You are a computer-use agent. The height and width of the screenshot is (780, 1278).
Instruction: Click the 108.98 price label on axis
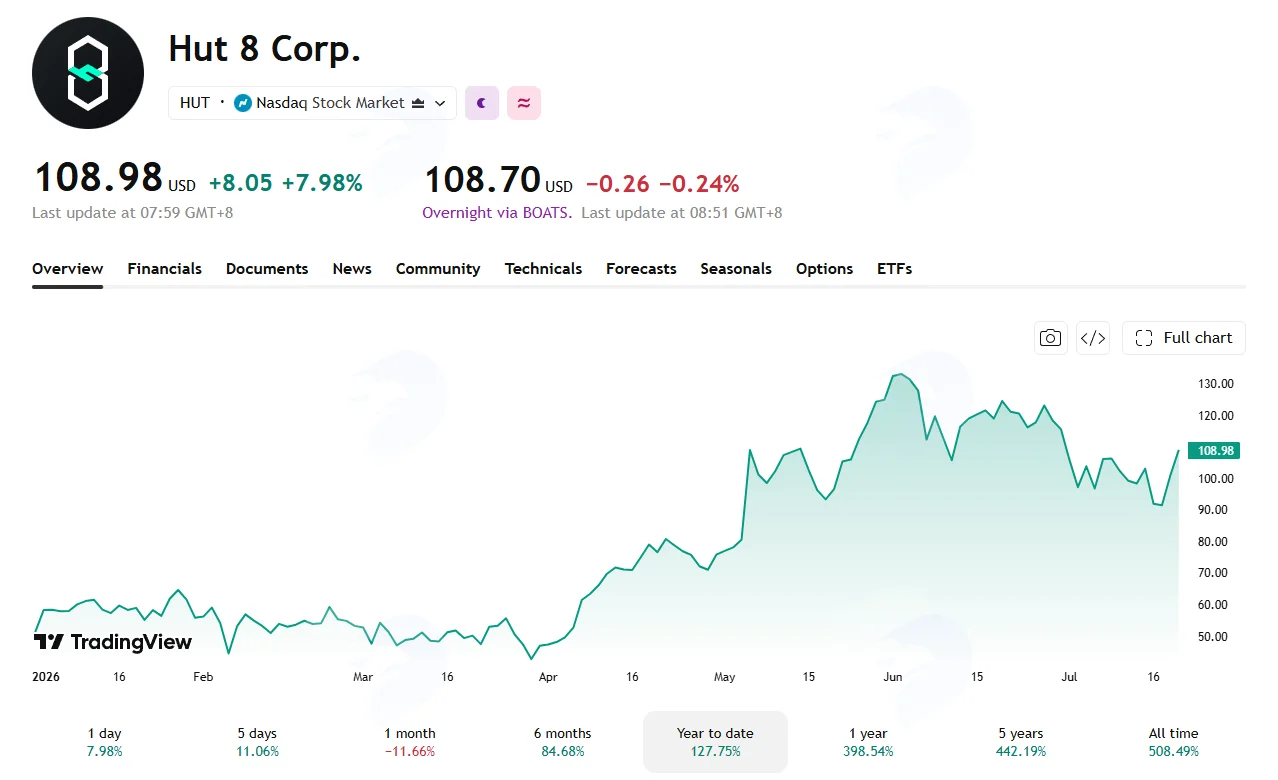tap(1214, 451)
